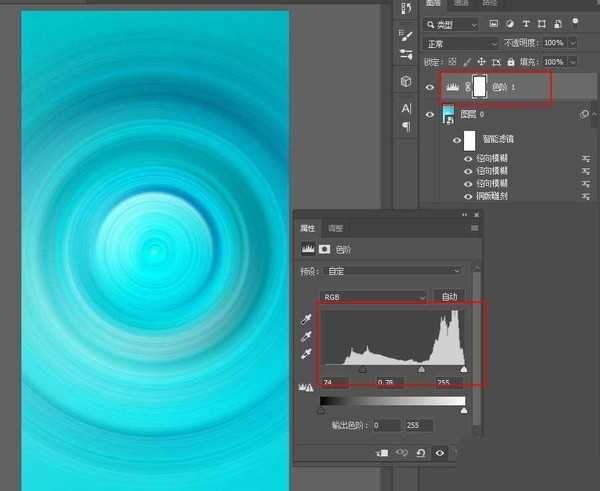Select the white point eyedropper in Levels
This screenshot has width=600, height=491.
[x=307, y=353]
